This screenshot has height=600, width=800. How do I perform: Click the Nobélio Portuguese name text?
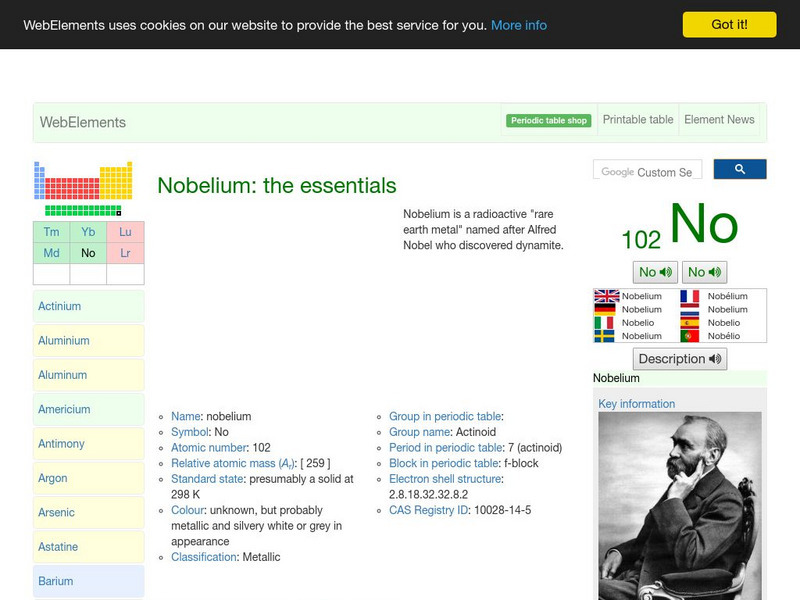(723, 336)
